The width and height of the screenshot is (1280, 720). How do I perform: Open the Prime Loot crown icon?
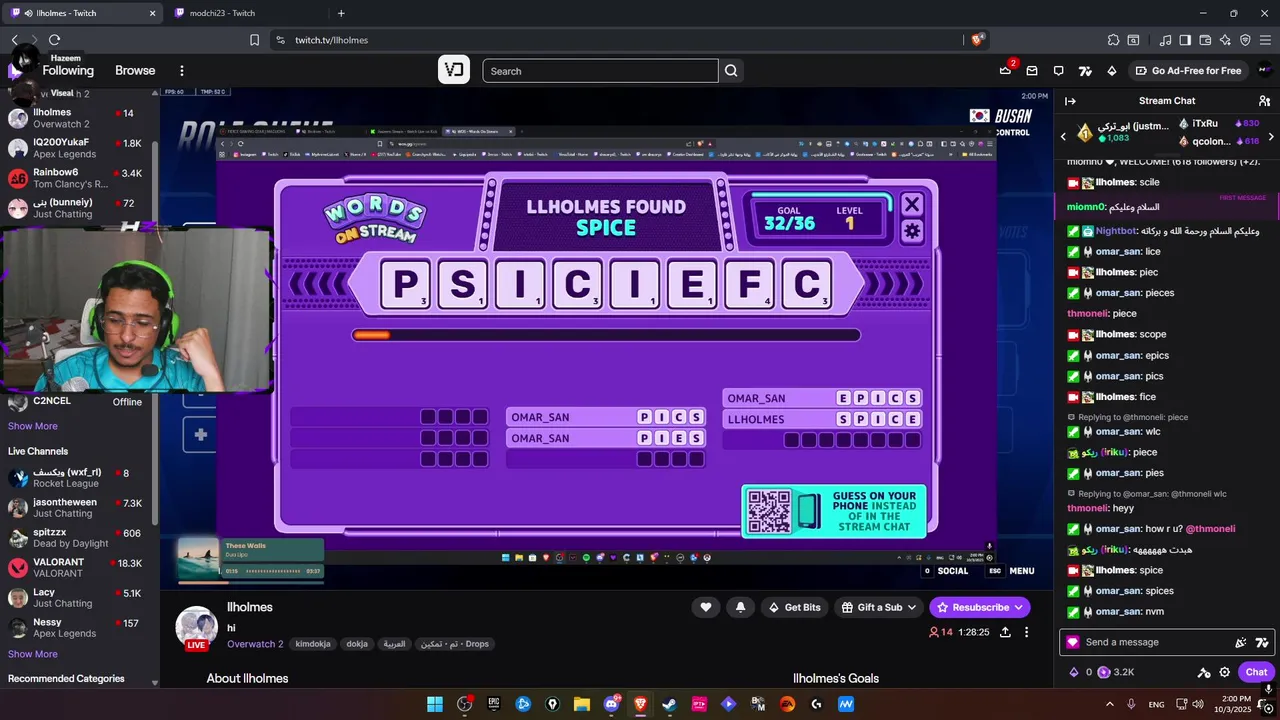point(1005,70)
